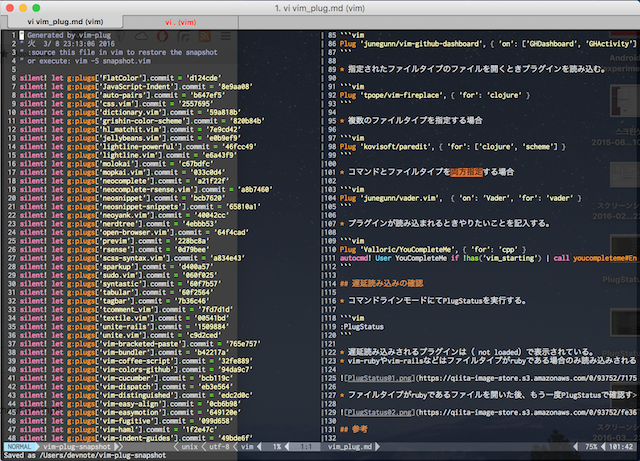Click the 'open-browser.vim' commit line
The image size is (640, 461).
(134, 232)
